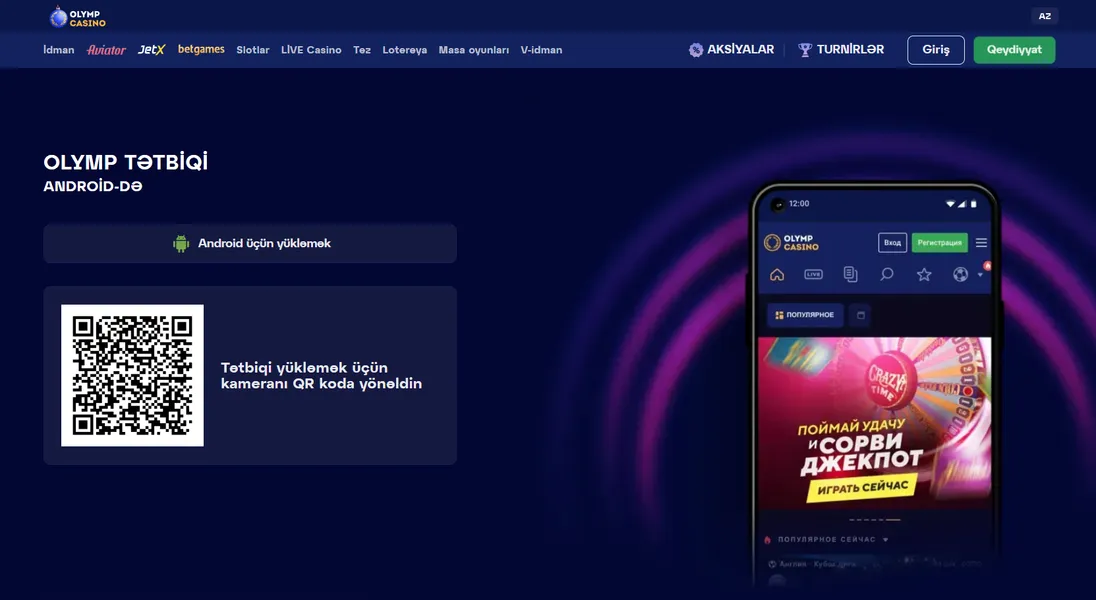The image size is (1096, 600).
Task: Select the favorites star icon on the phone
Action: [x=924, y=274]
